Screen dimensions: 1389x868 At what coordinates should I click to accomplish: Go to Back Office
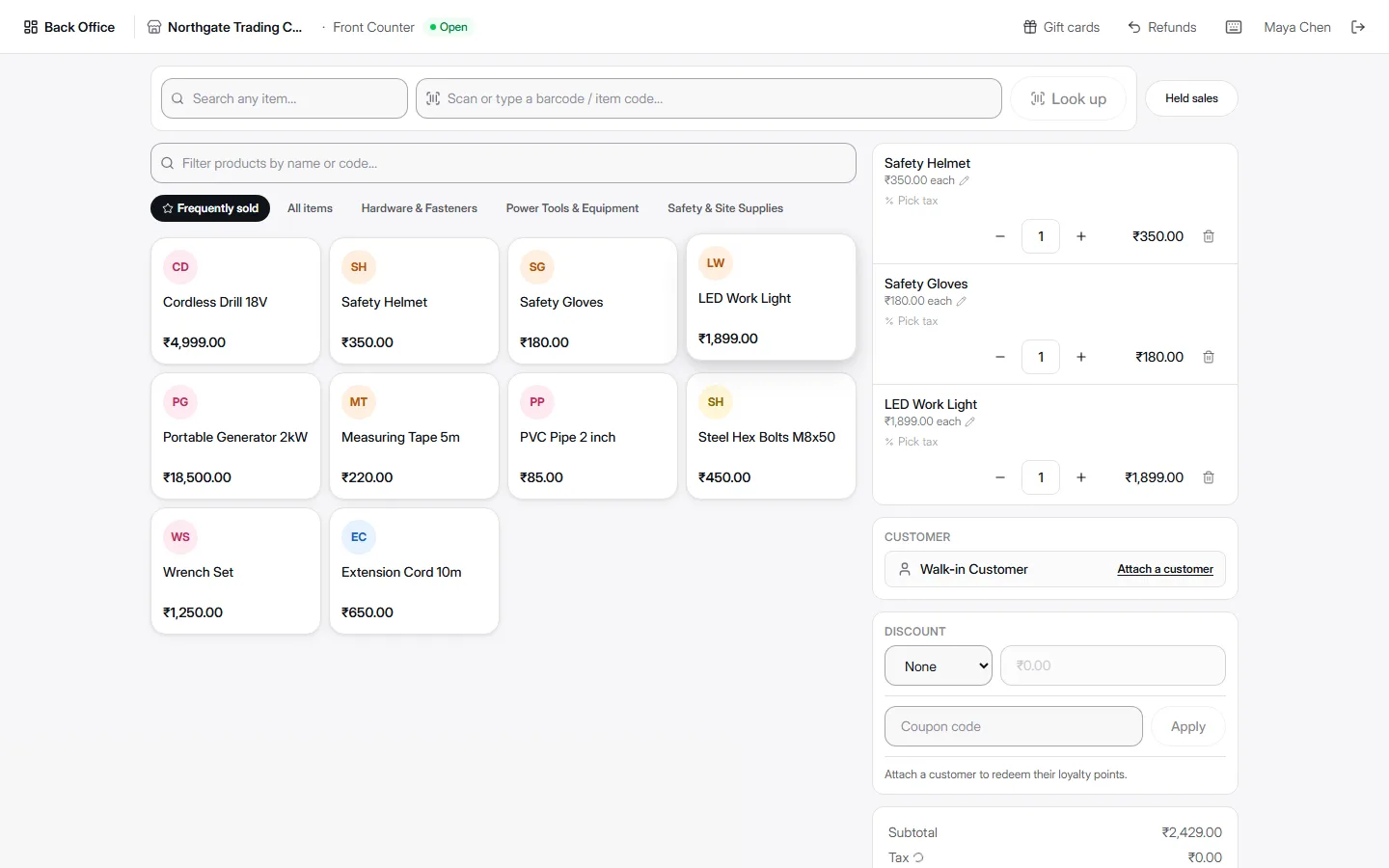[x=69, y=27]
